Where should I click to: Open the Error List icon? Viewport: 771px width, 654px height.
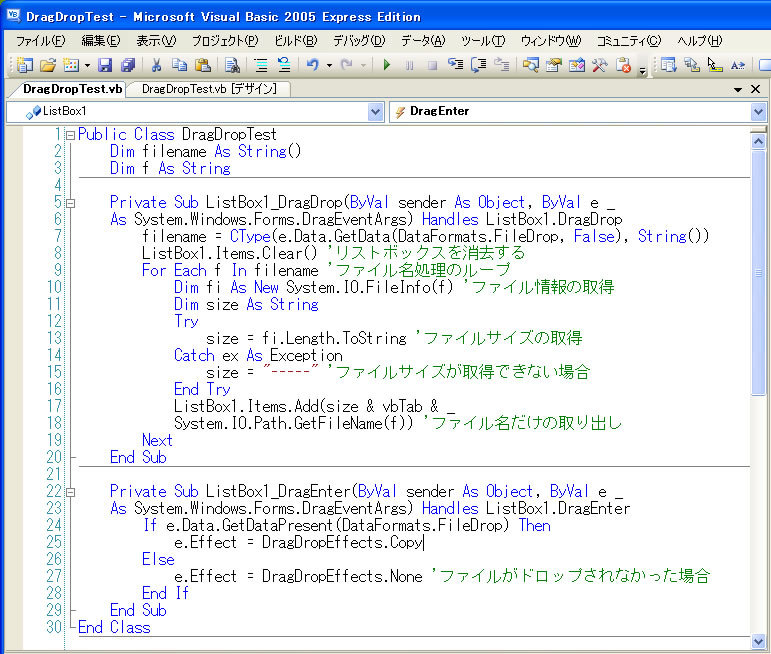[623, 65]
